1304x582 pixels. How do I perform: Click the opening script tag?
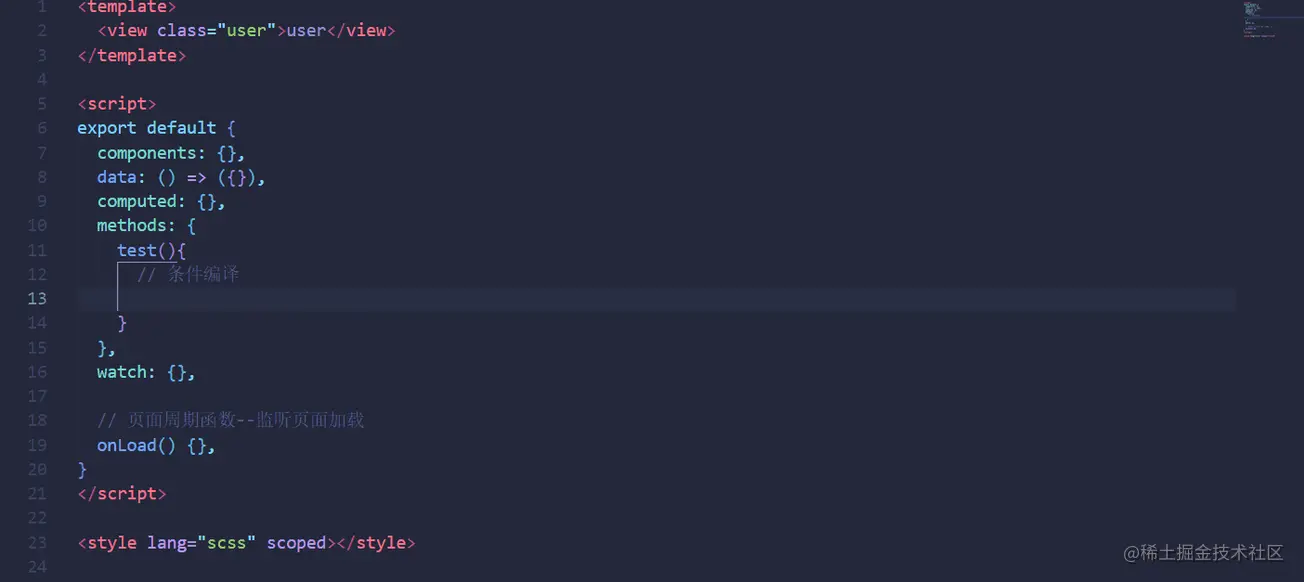(x=117, y=104)
